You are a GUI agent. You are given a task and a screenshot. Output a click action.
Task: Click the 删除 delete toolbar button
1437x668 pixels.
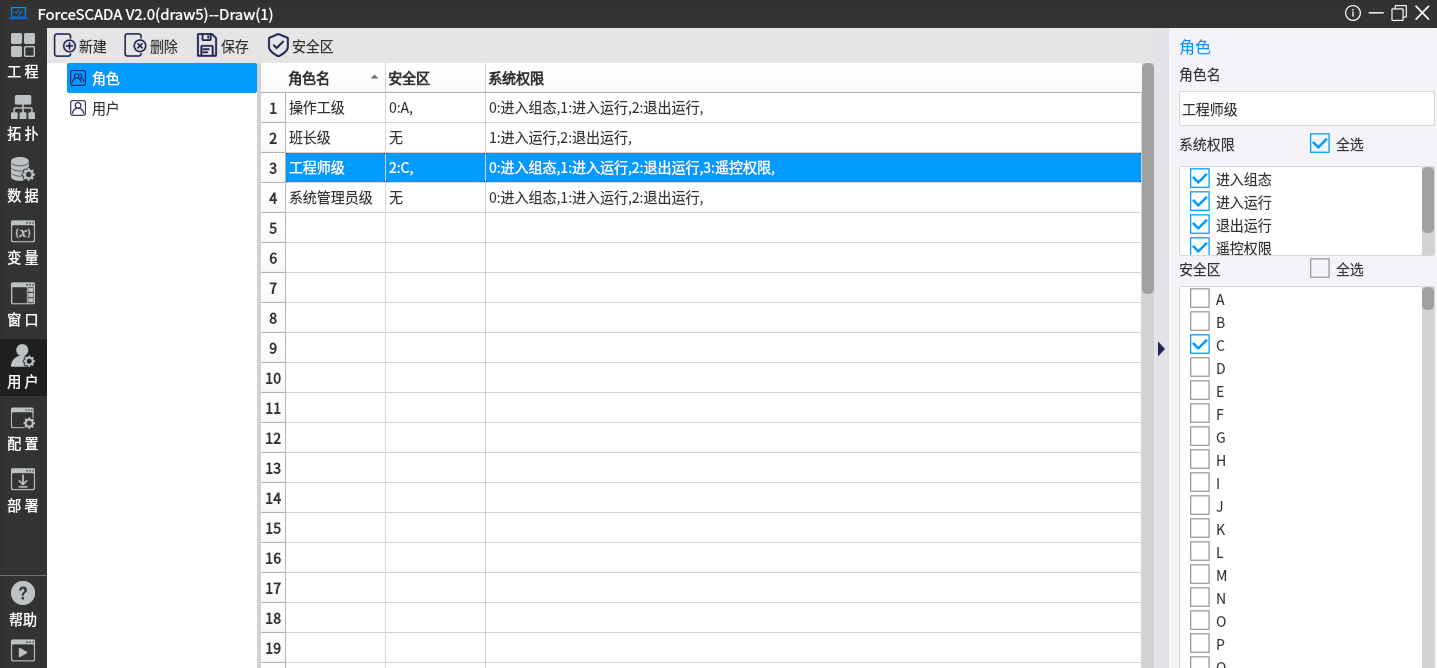pyautogui.click(x=151, y=46)
